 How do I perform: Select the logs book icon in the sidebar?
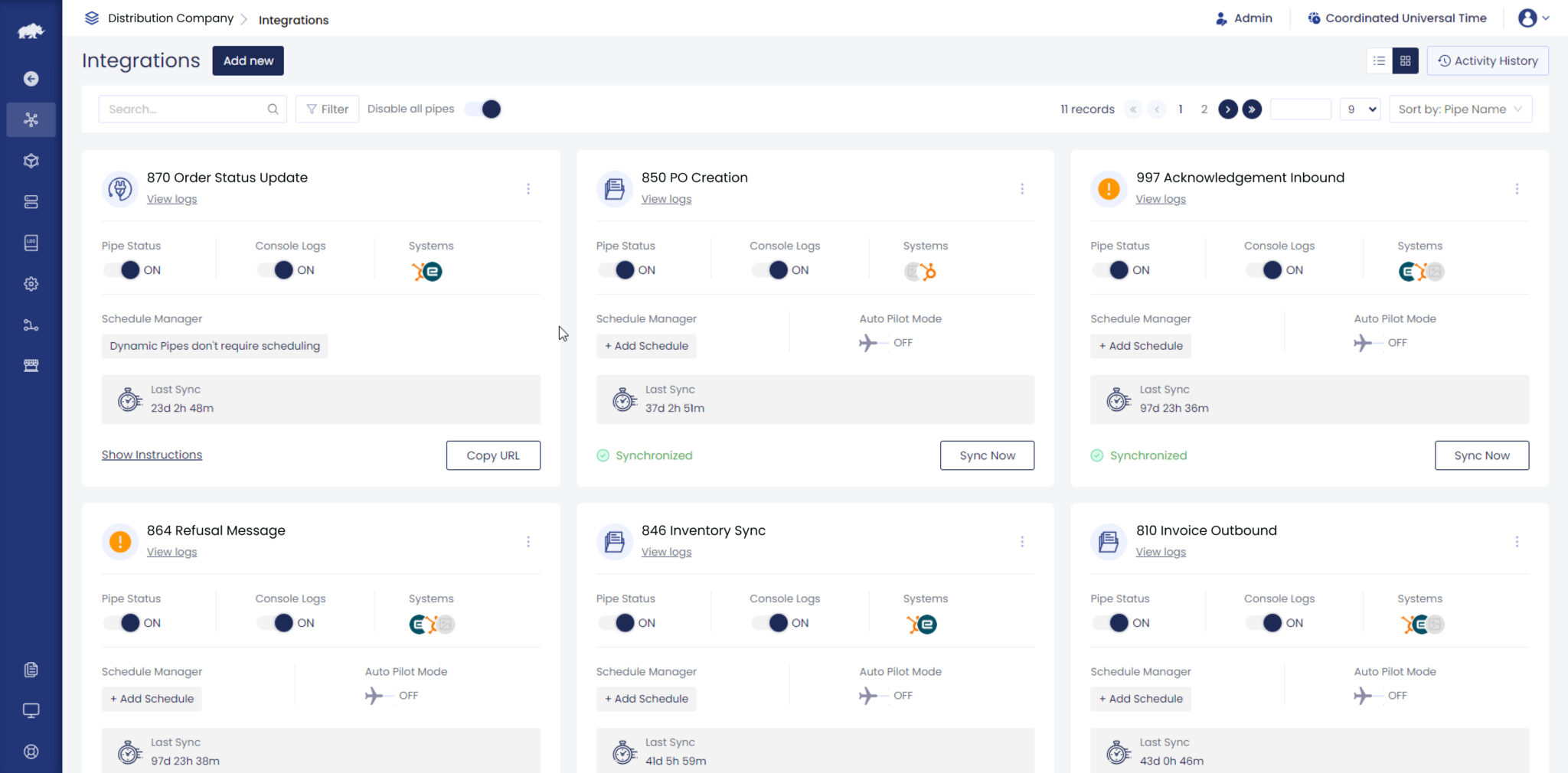point(31,243)
